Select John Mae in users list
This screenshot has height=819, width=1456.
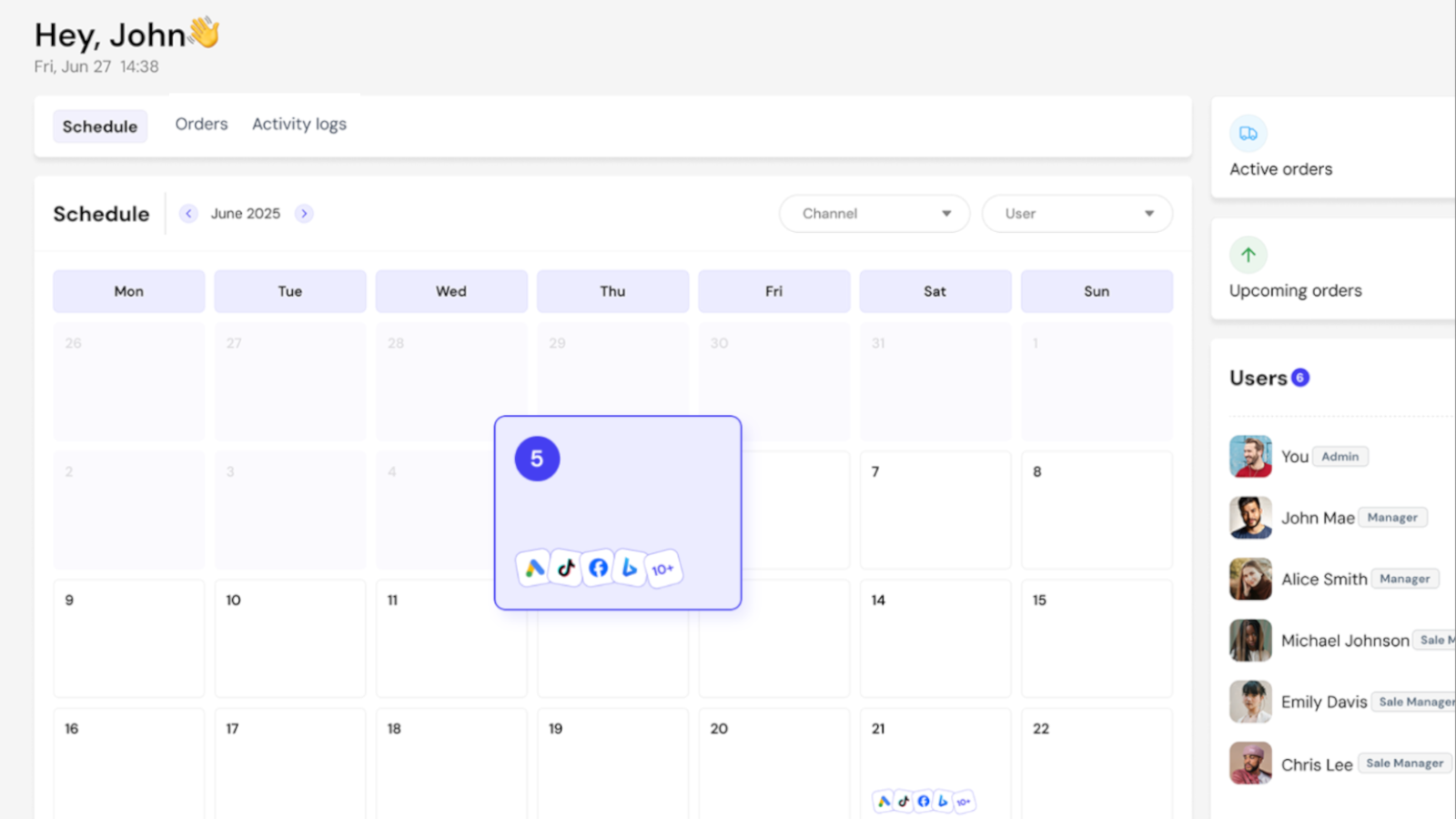click(1317, 518)
